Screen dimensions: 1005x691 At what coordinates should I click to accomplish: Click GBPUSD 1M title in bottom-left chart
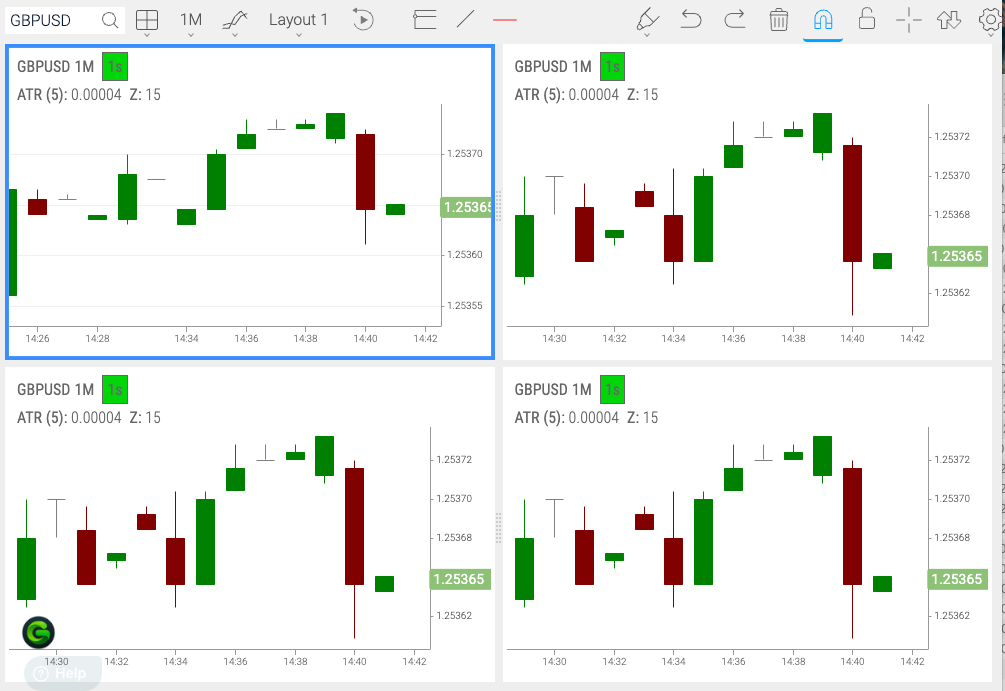[56, 390]
